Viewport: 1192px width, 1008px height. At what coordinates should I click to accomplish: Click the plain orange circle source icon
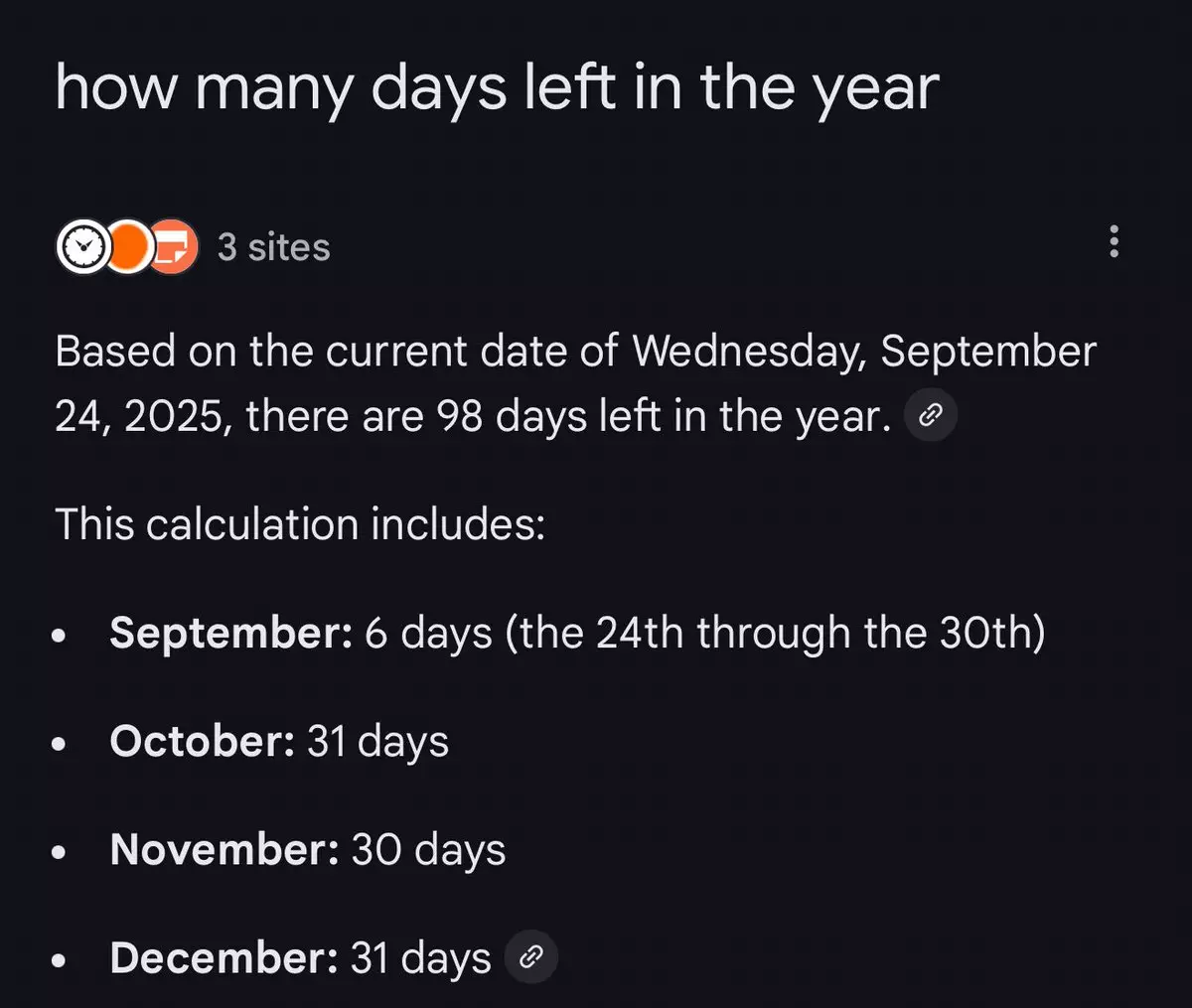(126, 247)
